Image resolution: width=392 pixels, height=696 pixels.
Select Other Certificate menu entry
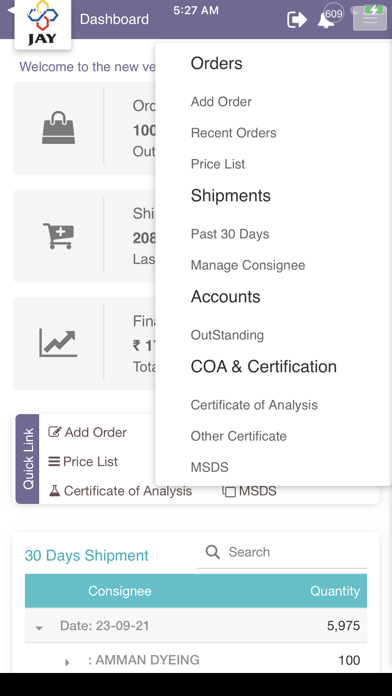pos(238,436)
